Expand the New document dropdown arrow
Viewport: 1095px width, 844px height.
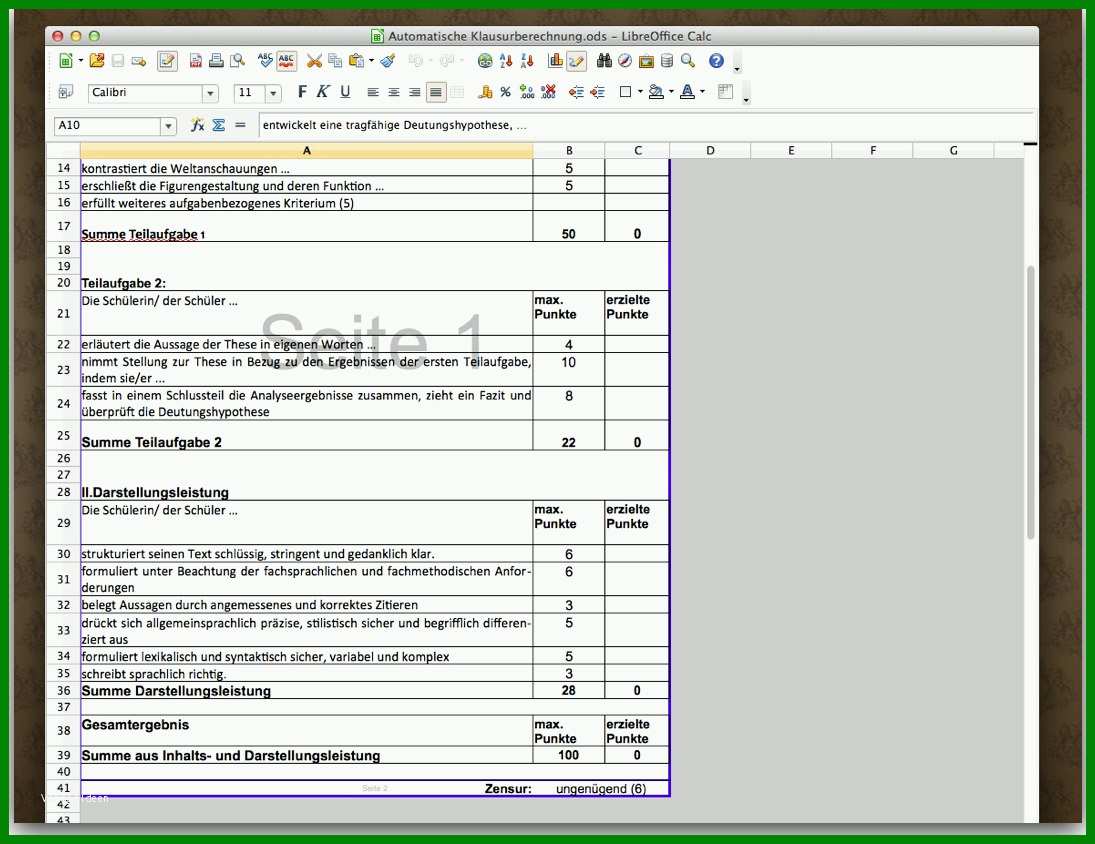[x=81, y=61]
